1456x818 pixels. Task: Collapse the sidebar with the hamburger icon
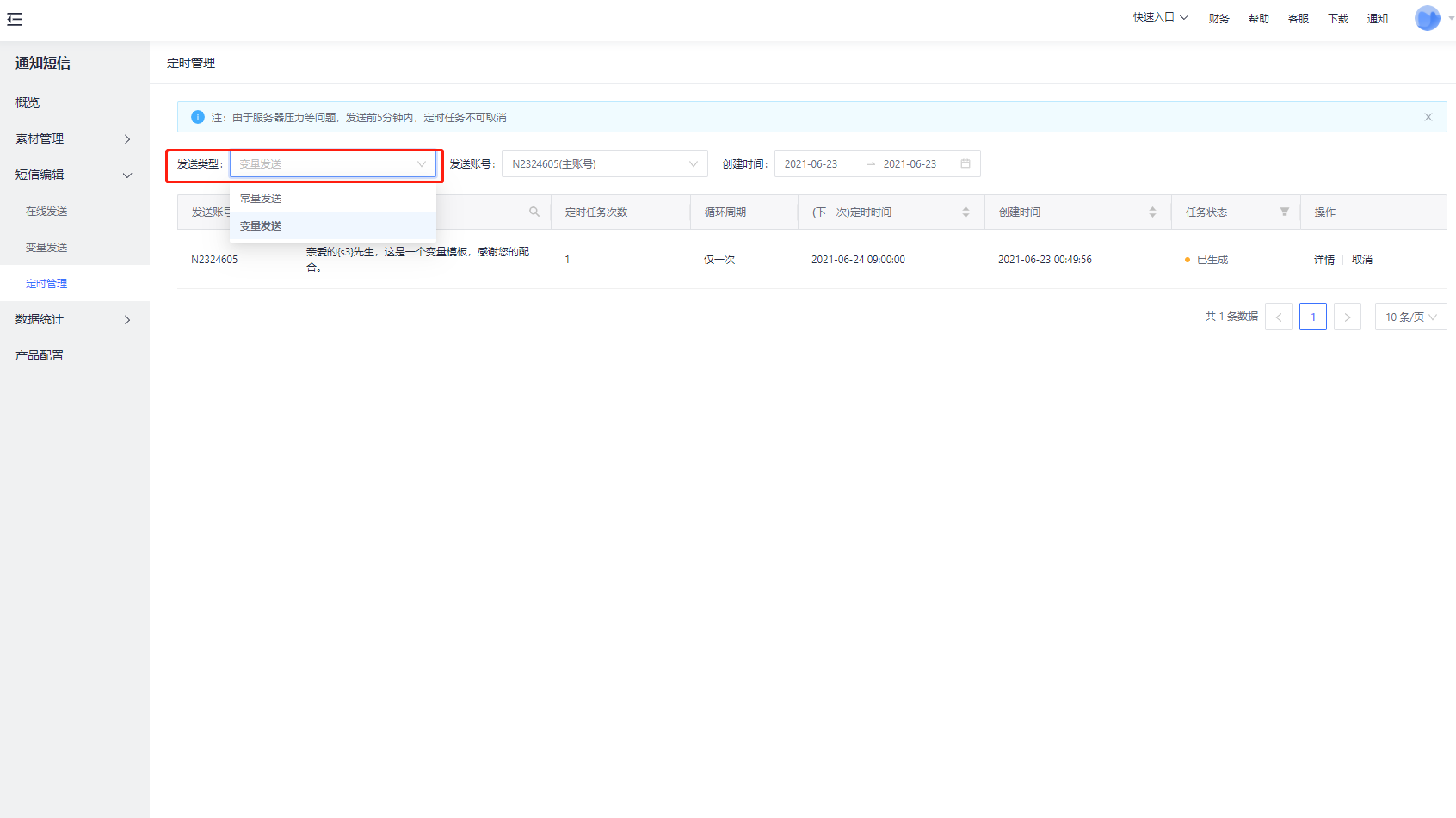pyautogui.click(x=15, y=19)
